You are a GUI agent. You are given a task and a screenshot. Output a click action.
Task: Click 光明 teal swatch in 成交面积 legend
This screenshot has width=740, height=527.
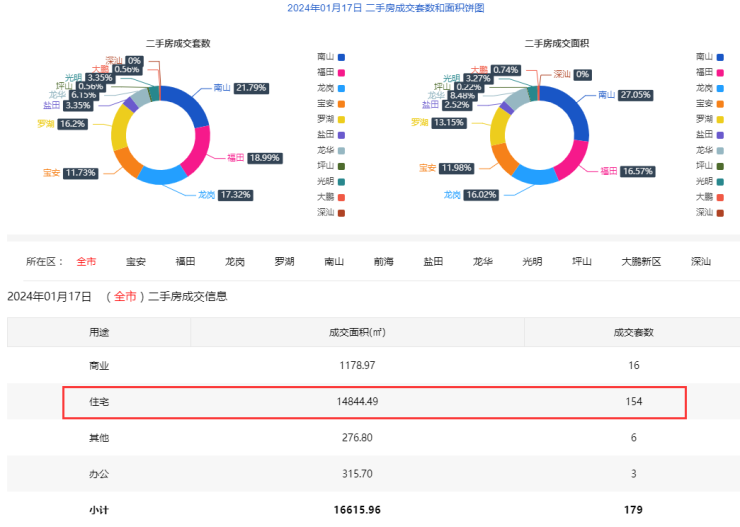coord(720,182)
